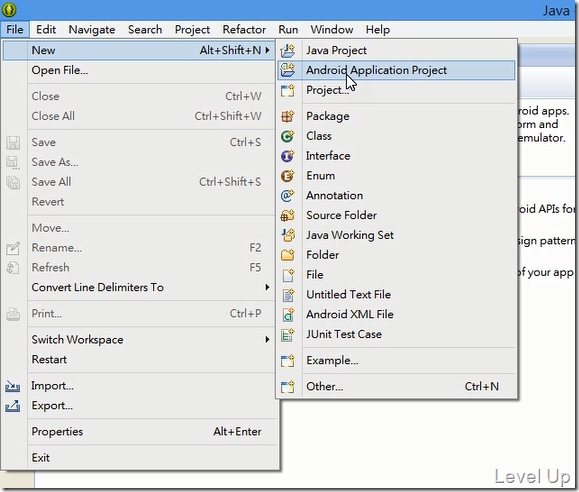
Task: Click the Java Project icon
Action: pos(288,50)
